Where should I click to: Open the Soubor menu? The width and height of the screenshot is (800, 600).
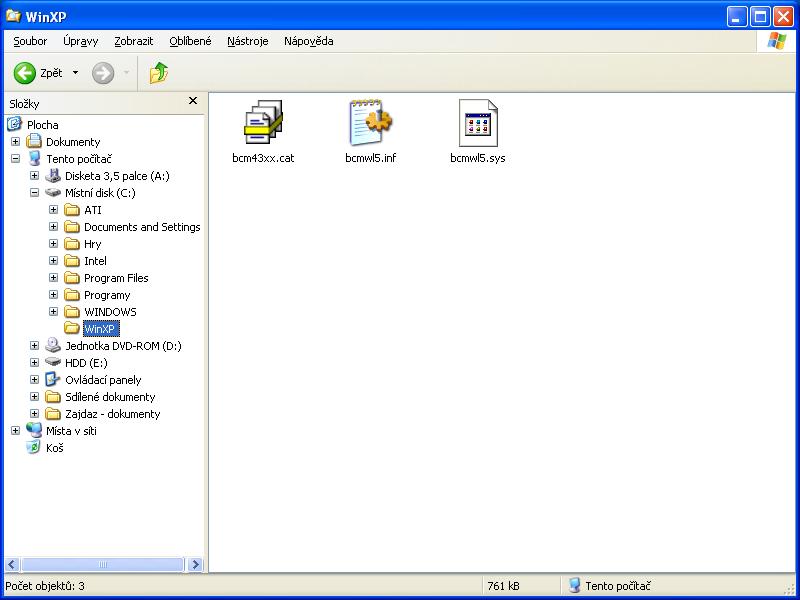[x=30, y=41]
